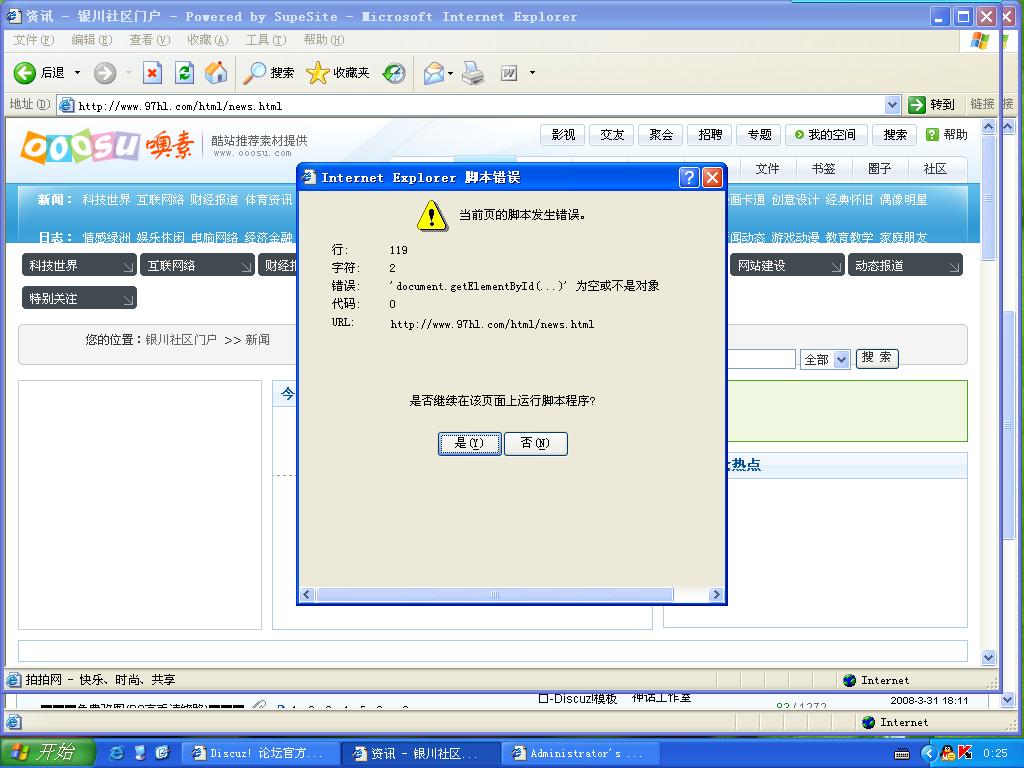Edit the page with the Word icon
This screenshot has width=1024, height=768.
(x=509, y=73)
